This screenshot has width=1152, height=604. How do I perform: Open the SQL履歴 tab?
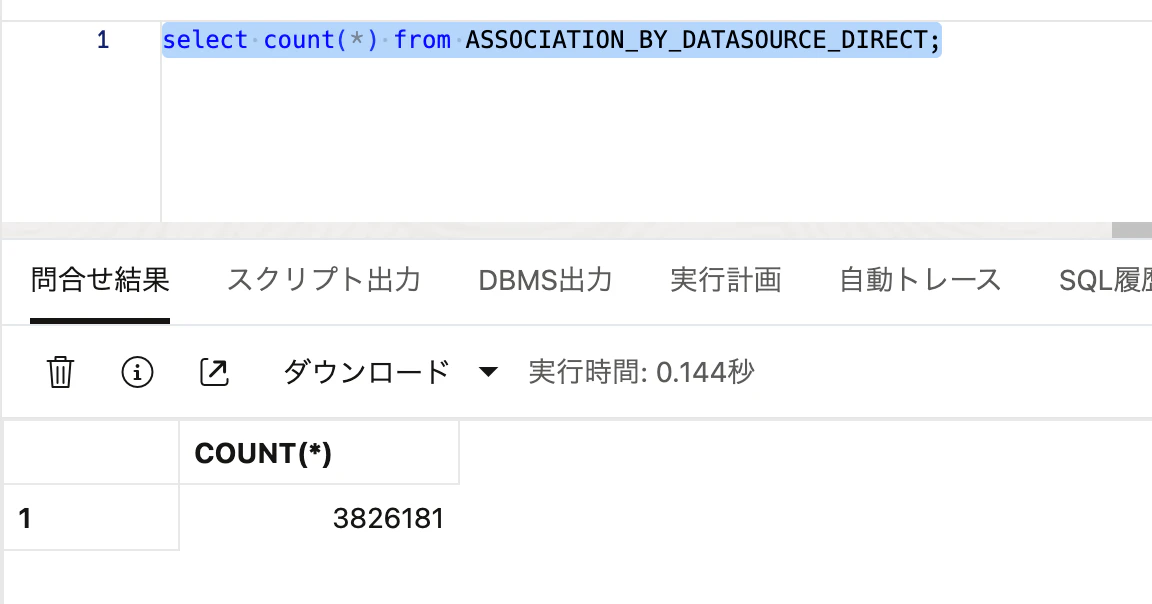point(1105,280)
